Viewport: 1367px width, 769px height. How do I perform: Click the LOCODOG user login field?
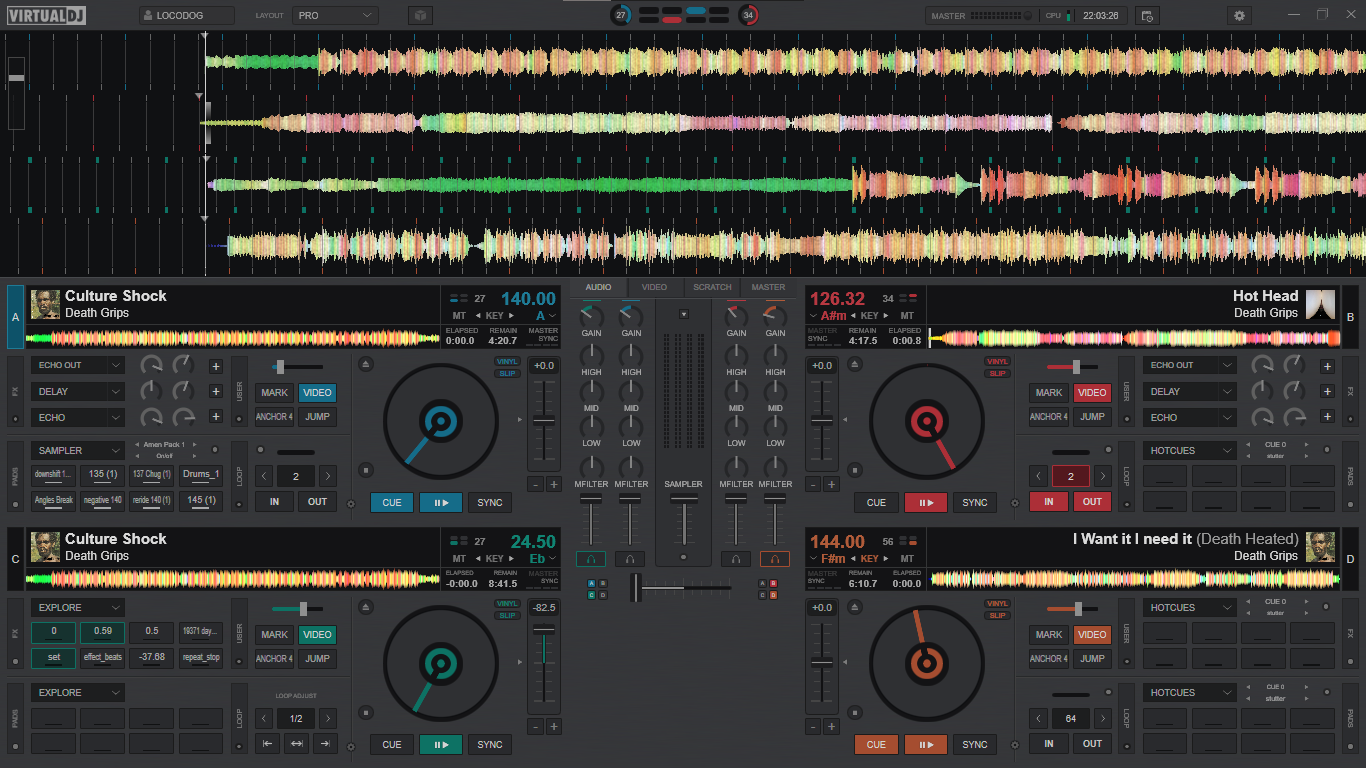coord(187,16)
